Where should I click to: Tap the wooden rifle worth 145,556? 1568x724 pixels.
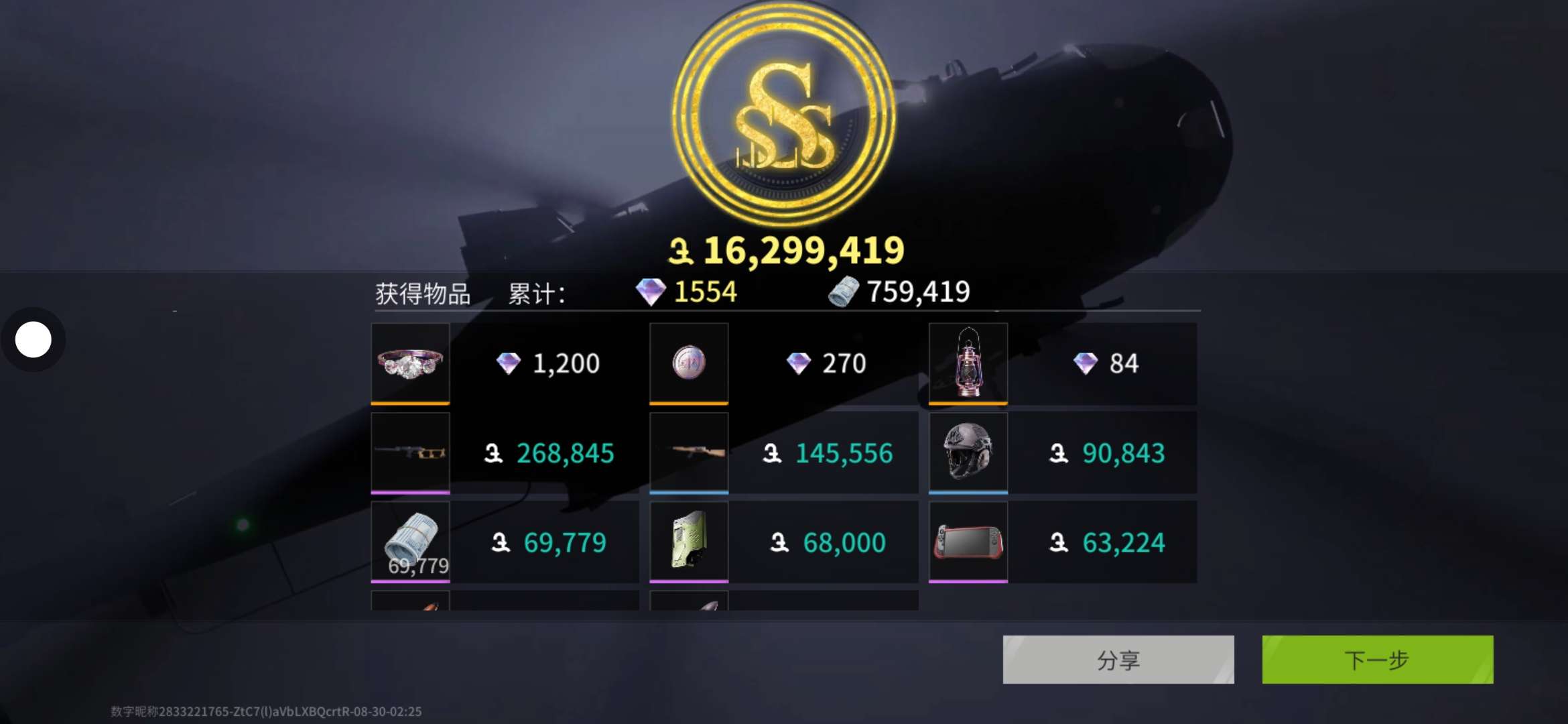689,452
